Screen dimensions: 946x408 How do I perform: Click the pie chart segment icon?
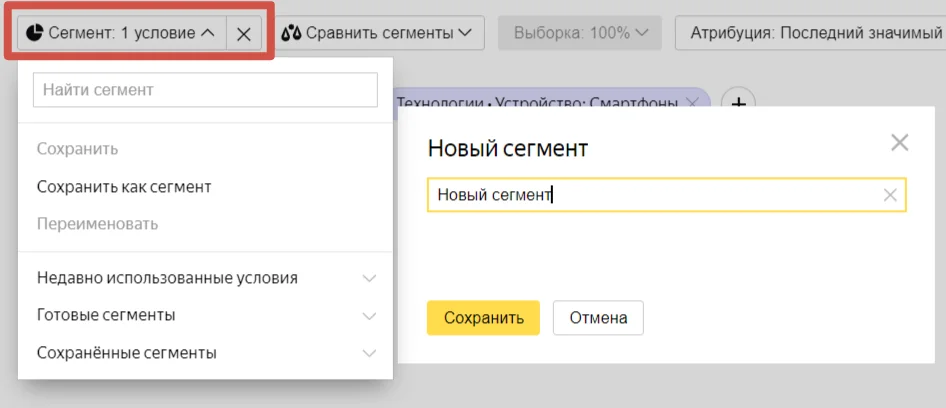35,33
